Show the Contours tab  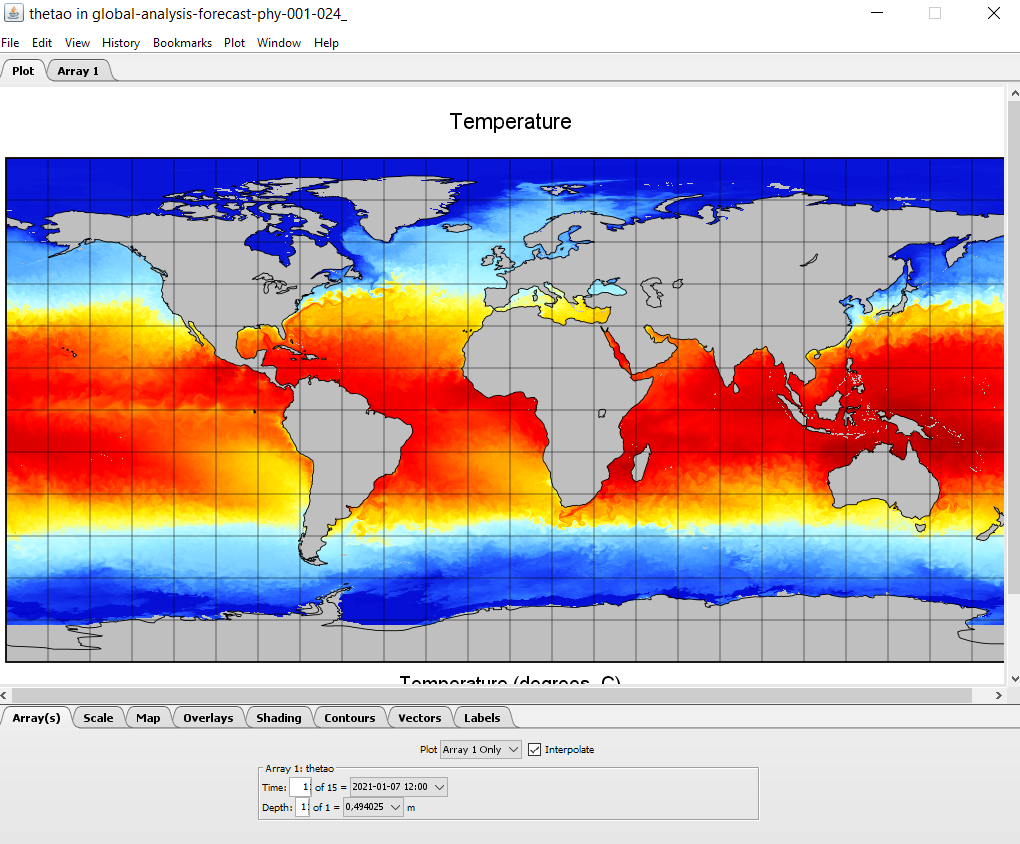pyautogui.click(x=350, y=718)
